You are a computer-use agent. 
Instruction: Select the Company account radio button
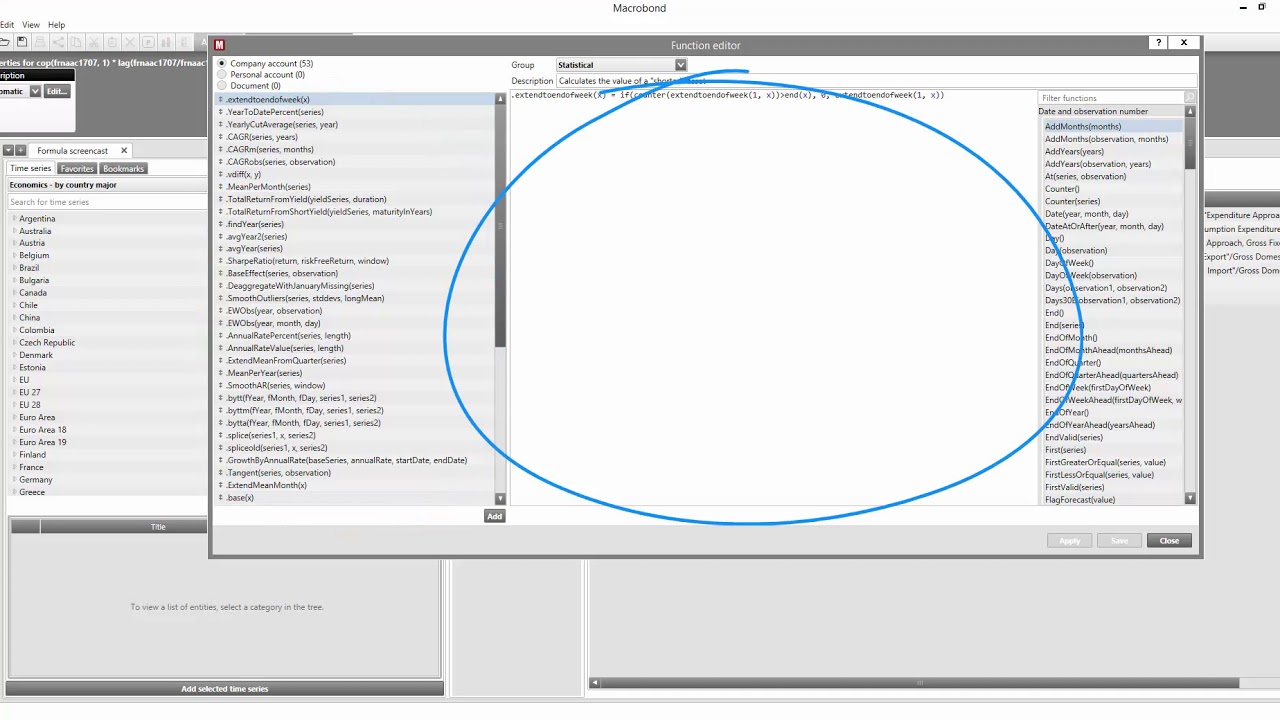click(x=222, y=64)
